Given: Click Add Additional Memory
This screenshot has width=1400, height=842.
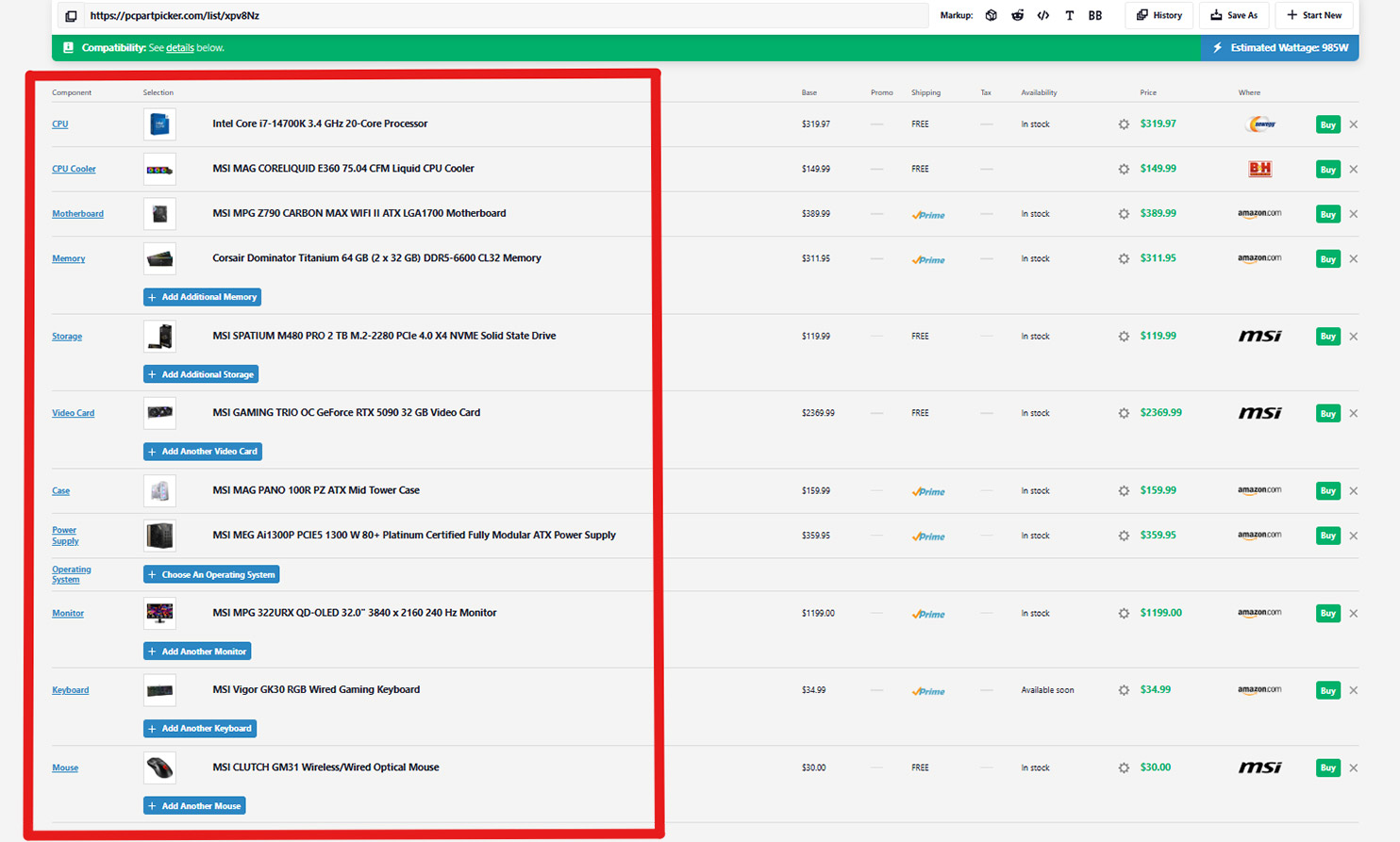Looking at the screenshot, I should tap(202, 297).
